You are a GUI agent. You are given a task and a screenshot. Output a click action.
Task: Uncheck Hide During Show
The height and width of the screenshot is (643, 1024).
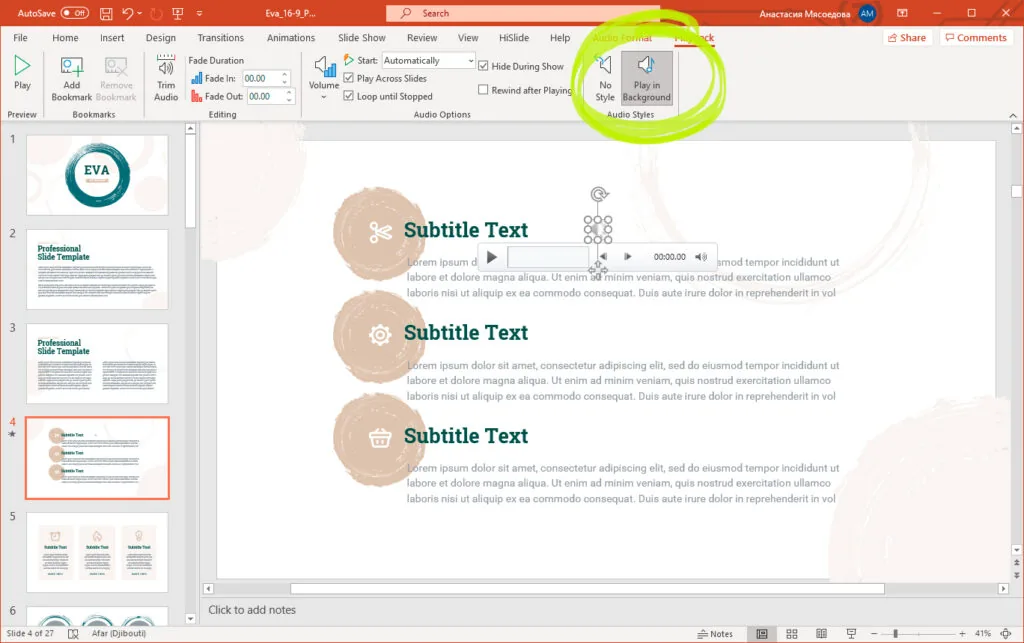coord(483,66)
